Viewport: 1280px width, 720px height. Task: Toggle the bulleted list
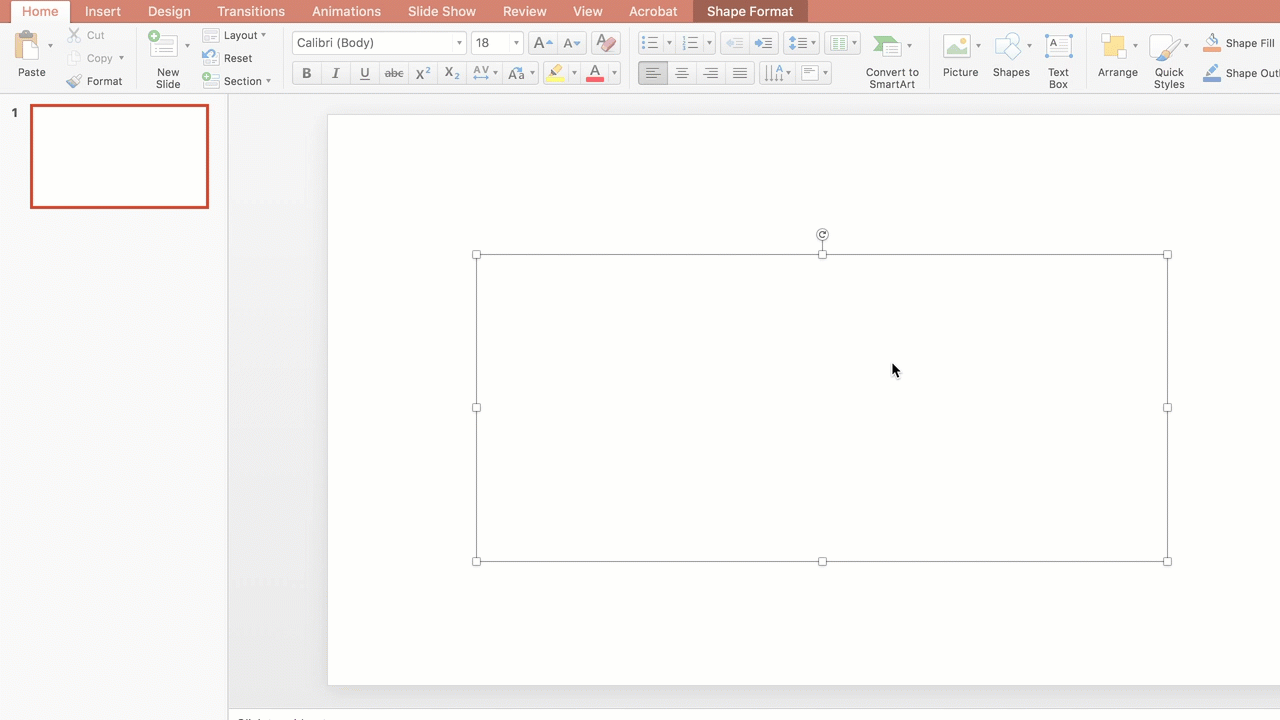click(x=649, y=42)
